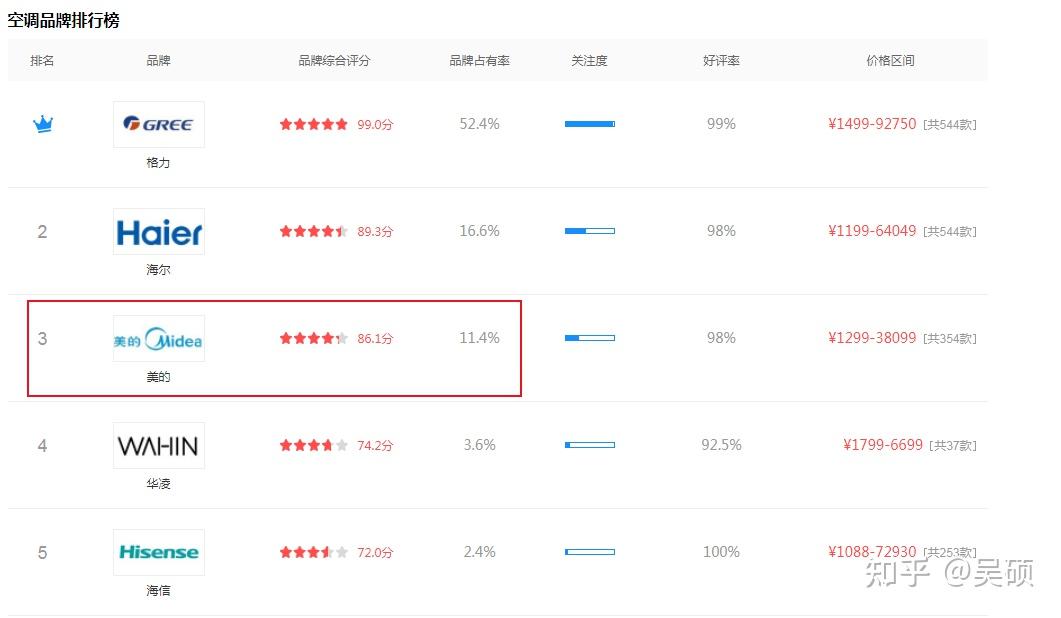
Task: Click the 16.6% market share value
Action: [x=479, y=231]
